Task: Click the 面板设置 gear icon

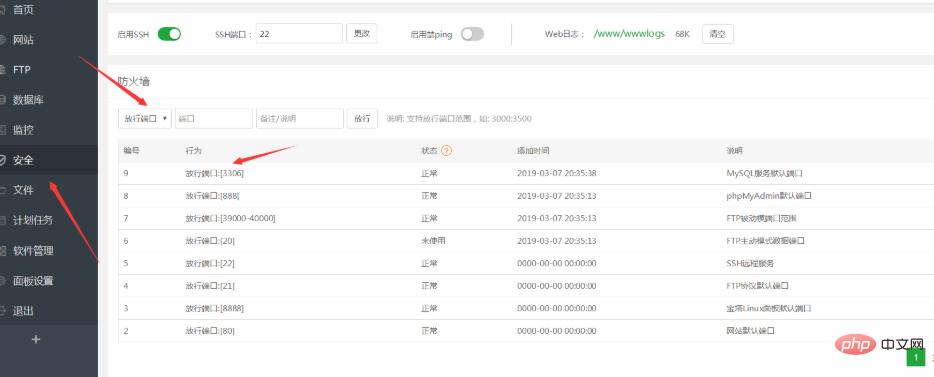Action: 2,280
